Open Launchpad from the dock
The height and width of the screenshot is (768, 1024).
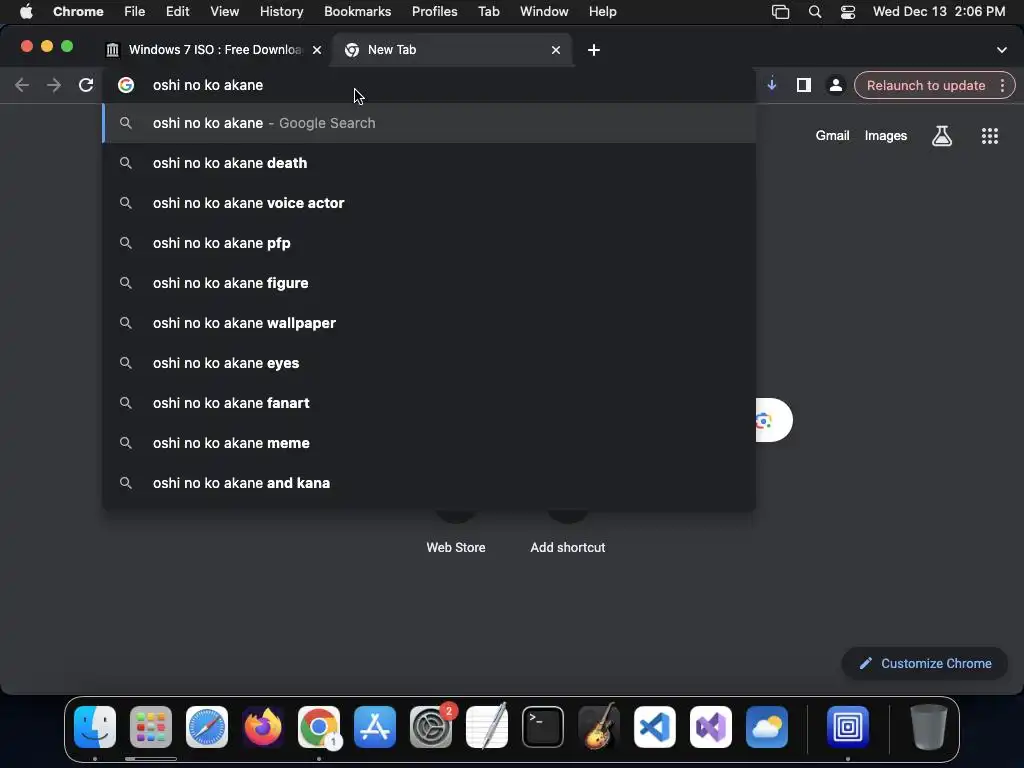(x=151, y=727)
